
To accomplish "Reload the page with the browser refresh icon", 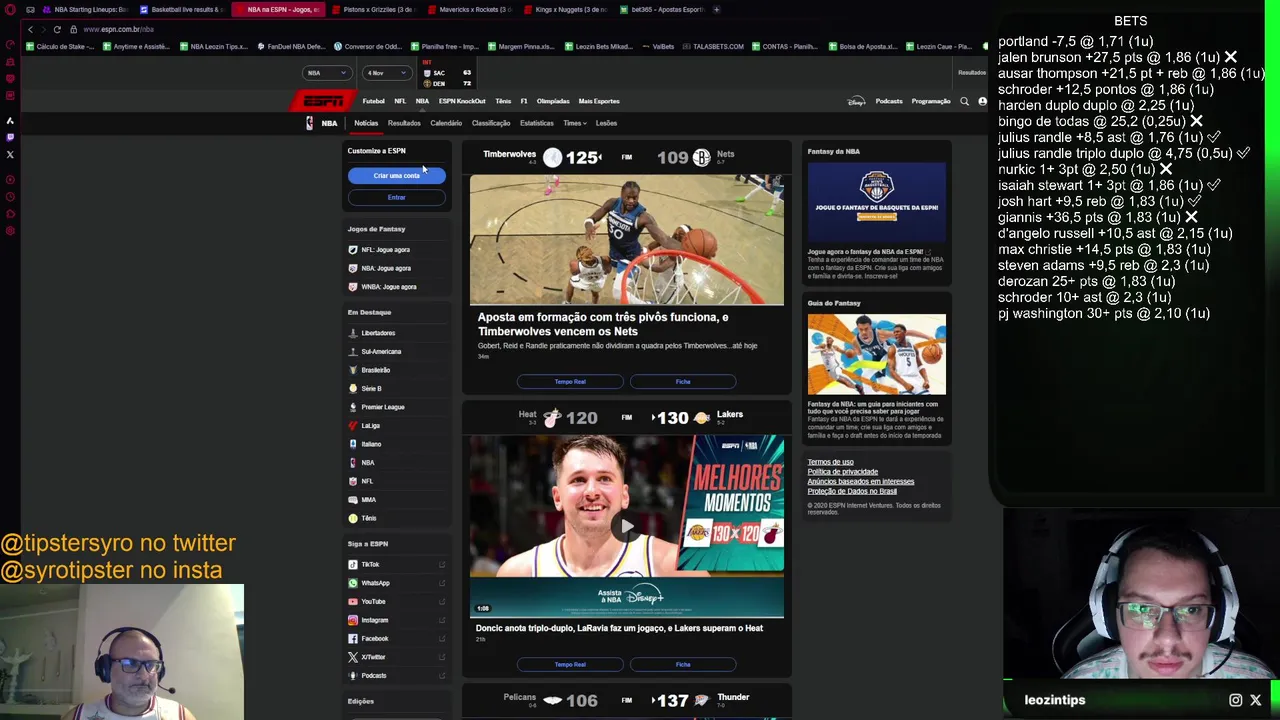I will pos(57,29).
